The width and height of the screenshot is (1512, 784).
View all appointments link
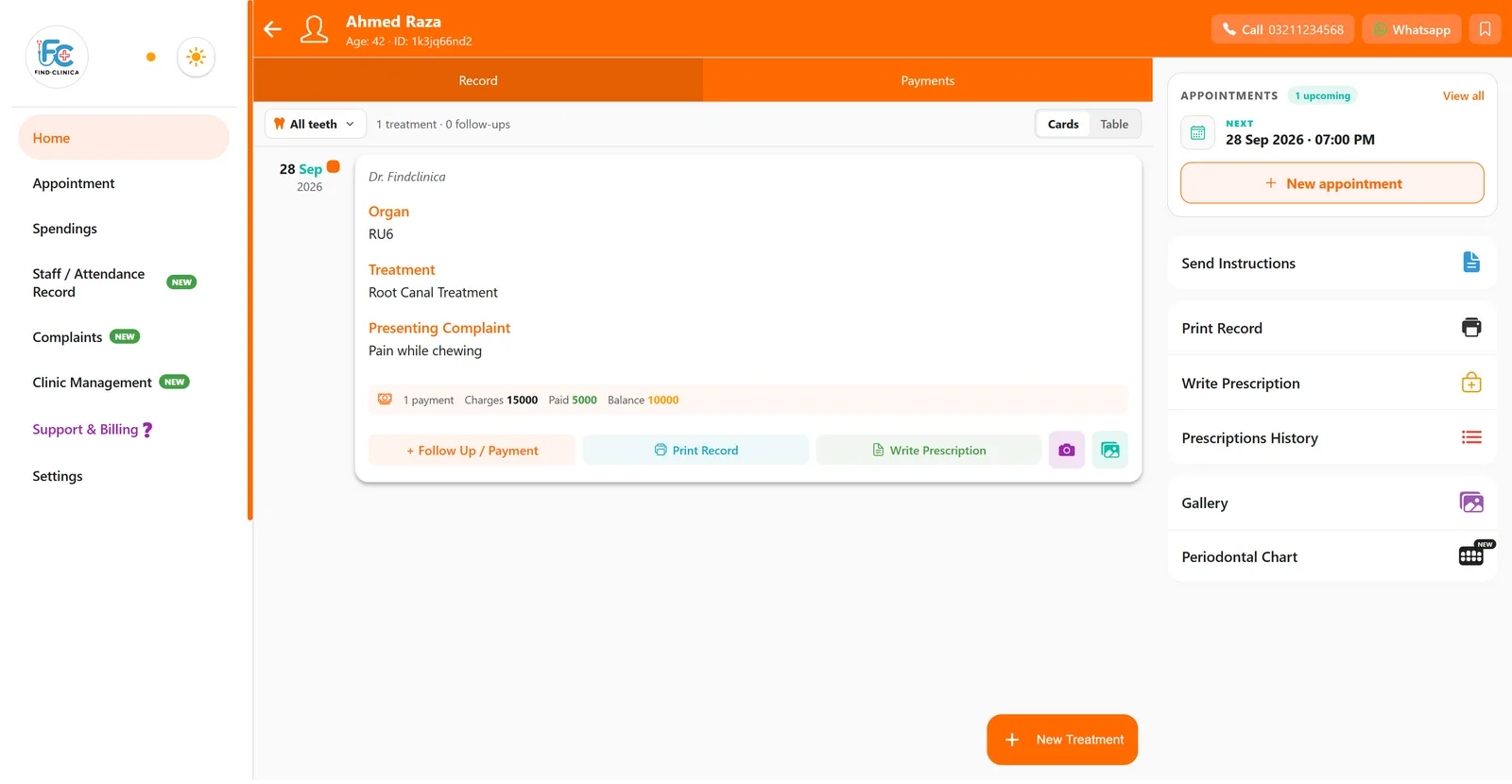pyautogui.click(x=1463, y=96)
